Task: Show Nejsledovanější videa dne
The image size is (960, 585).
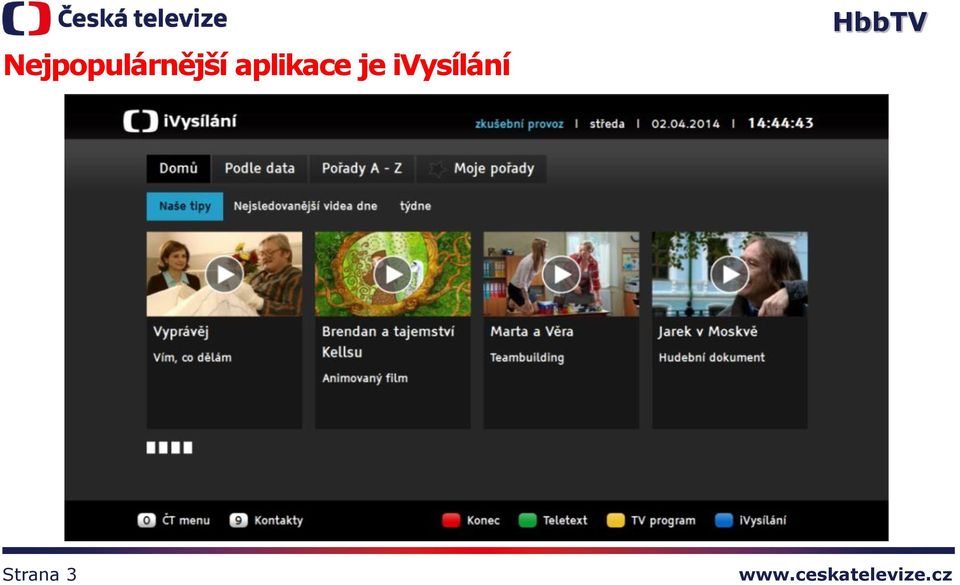Action: coord(305,206)
